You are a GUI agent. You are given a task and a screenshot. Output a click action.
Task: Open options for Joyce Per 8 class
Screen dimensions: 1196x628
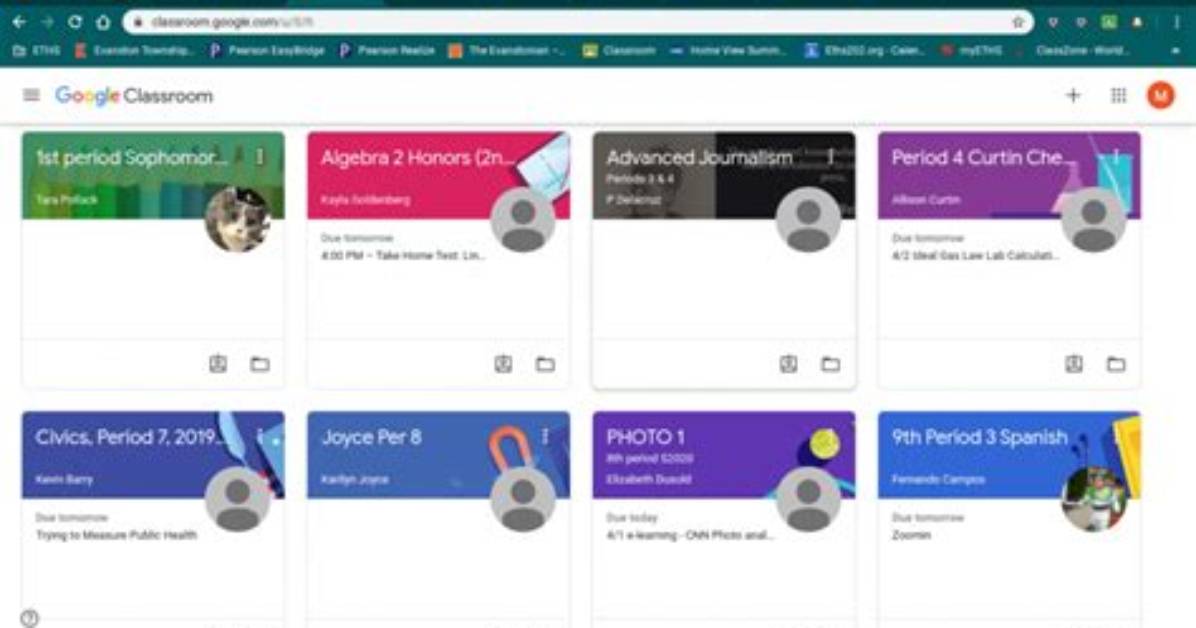click(545, 436)
